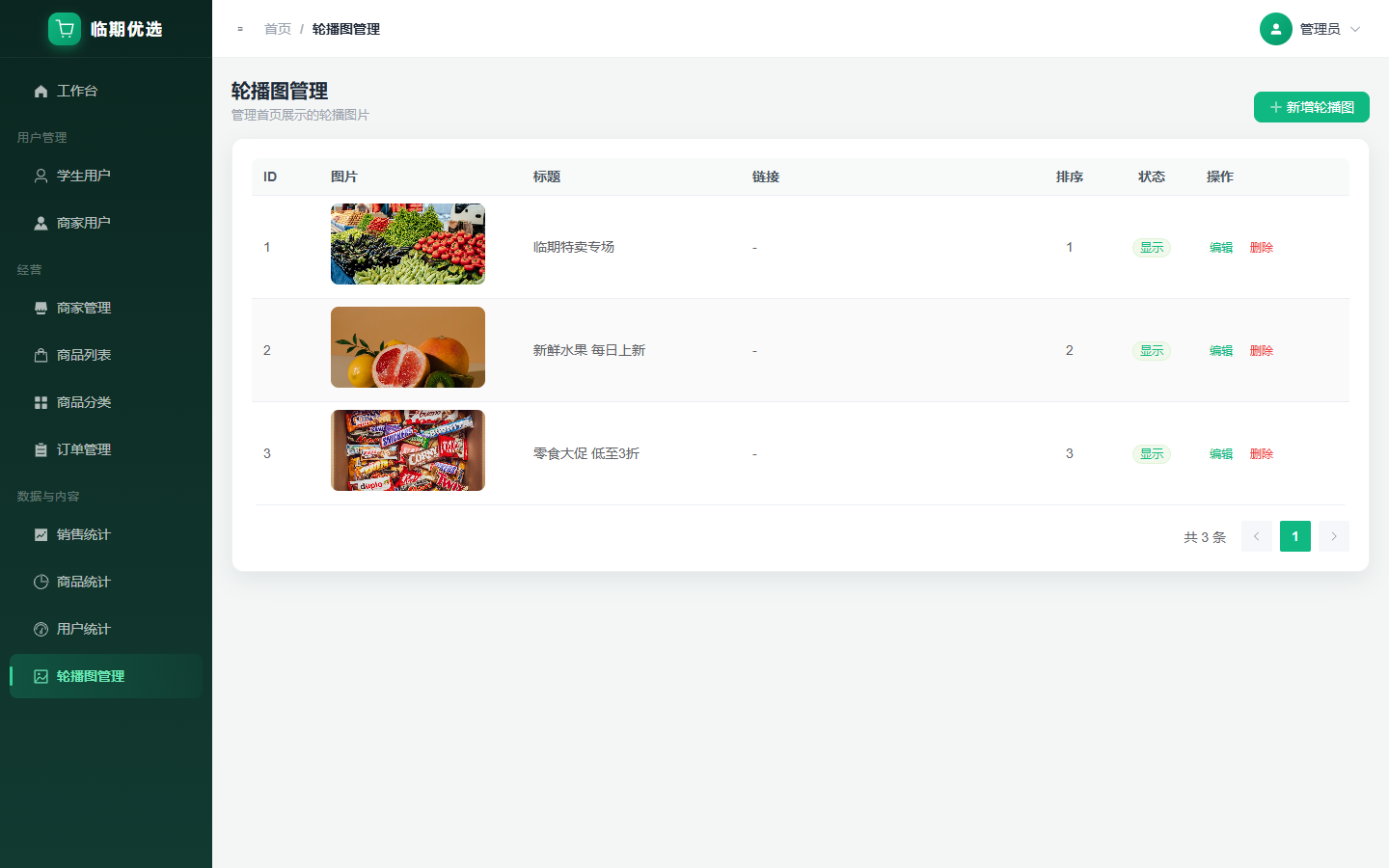Open the 工作台 home icon
This screenshot has width=1389, height=868.
41,91
